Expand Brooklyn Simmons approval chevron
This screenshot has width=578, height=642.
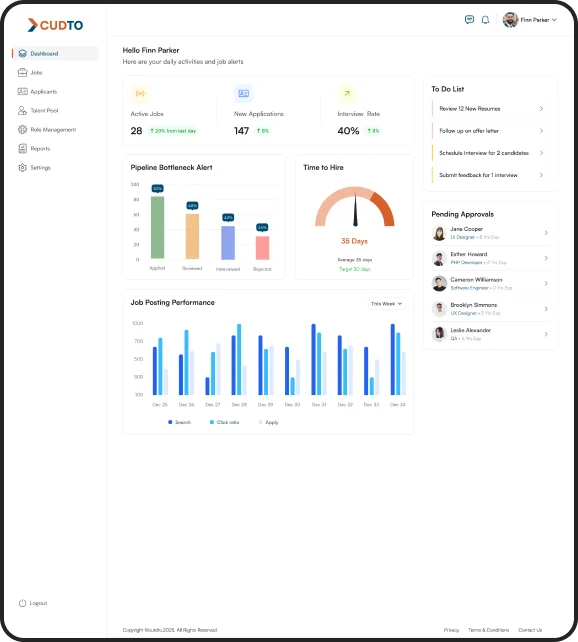546,309
